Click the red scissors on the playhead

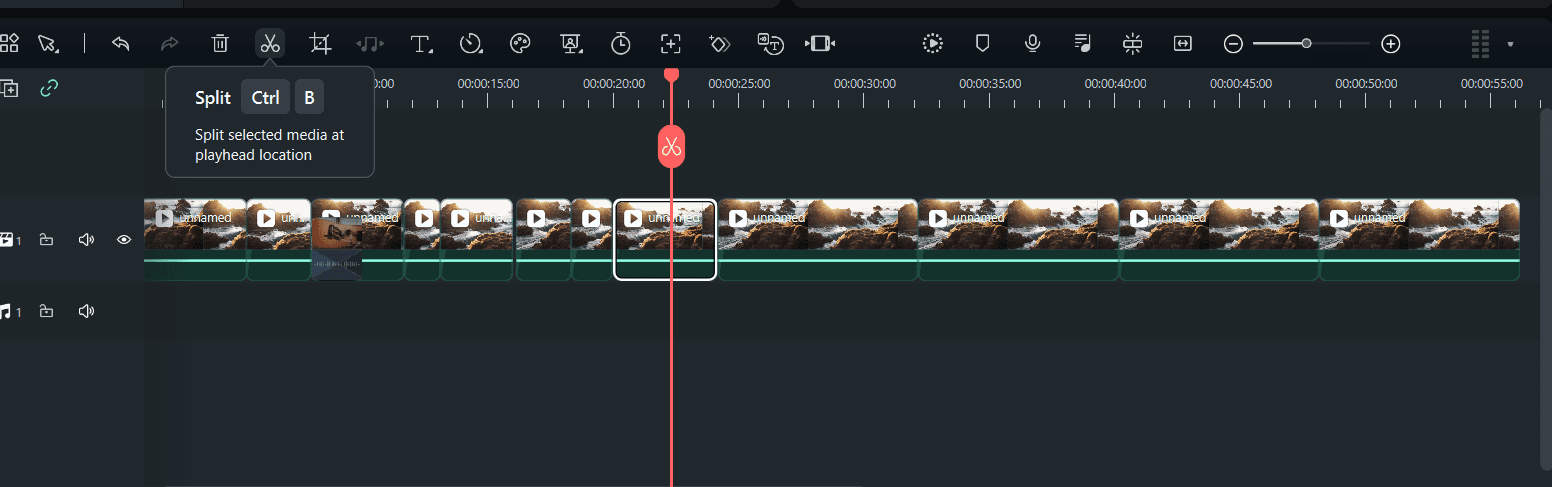point(671,148)
